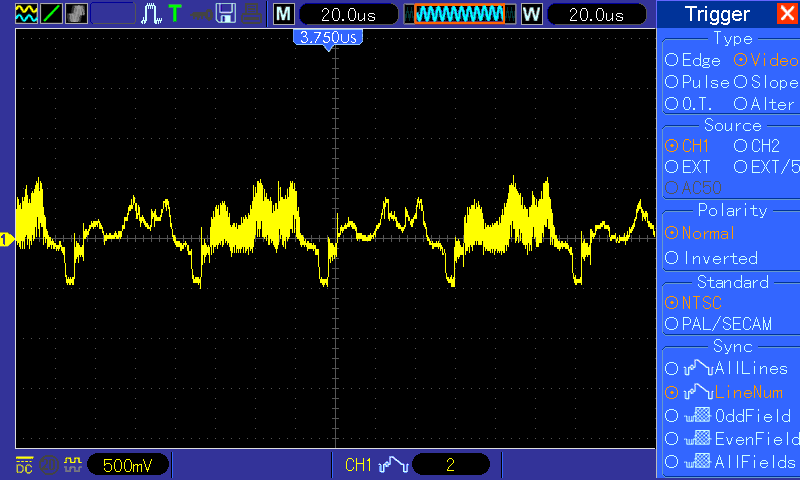The width and height of the screenshot is (800, 480).
Task: Click the gray persistence display icon
Action: 76,14
